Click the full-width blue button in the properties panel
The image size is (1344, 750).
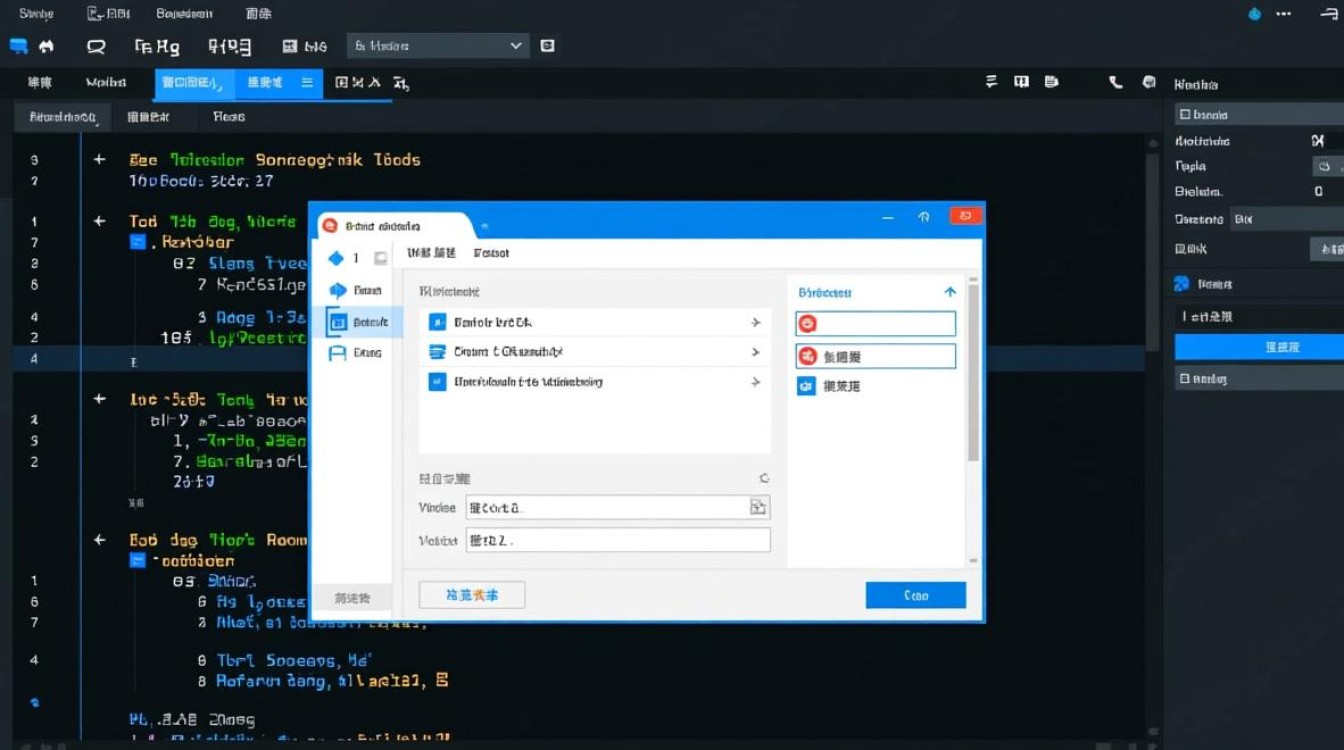point(1258,346)
